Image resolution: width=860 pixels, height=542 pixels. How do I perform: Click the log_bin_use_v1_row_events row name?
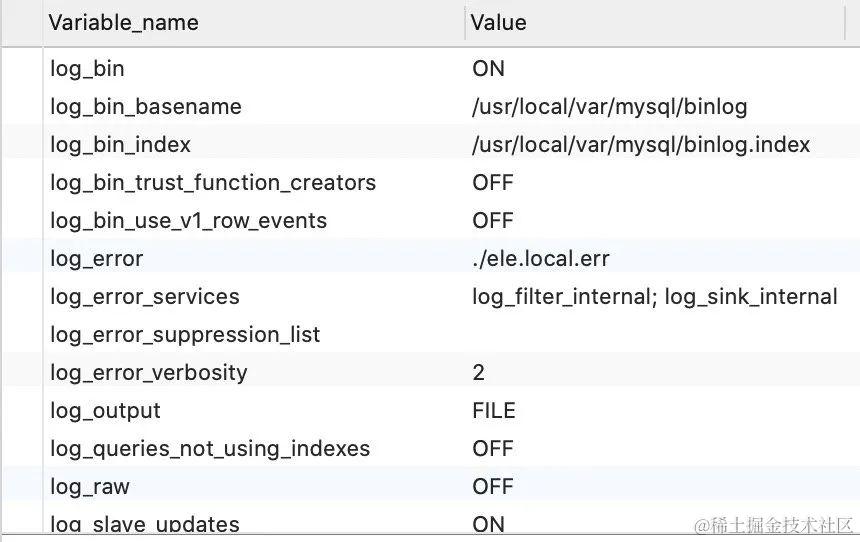[189, 221]
